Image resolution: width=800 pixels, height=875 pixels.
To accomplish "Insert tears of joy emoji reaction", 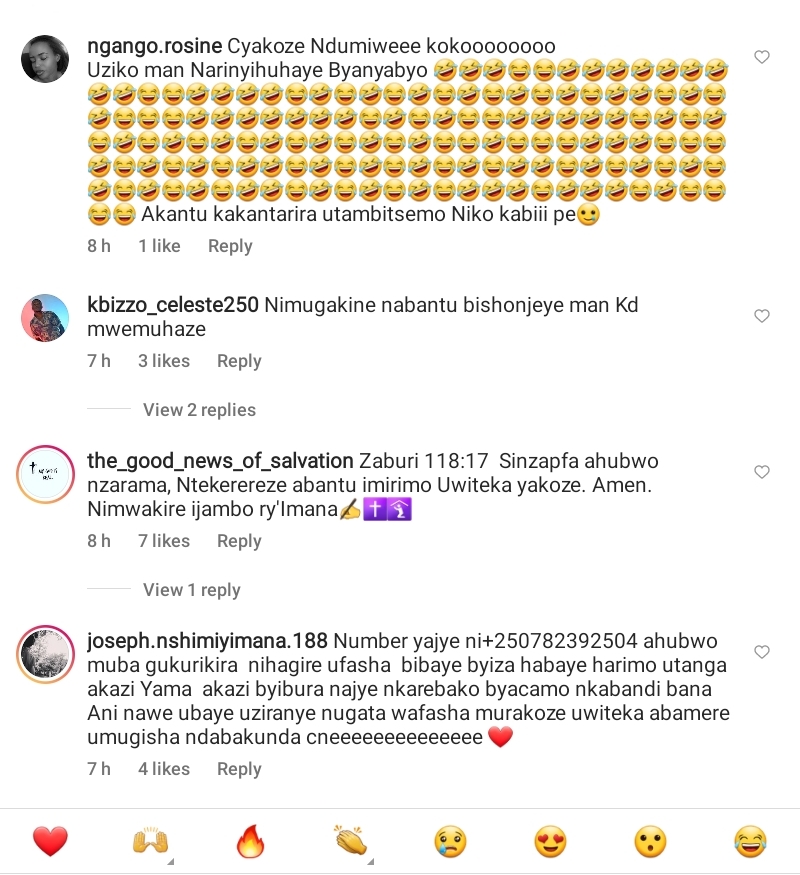I will (750, 841).
